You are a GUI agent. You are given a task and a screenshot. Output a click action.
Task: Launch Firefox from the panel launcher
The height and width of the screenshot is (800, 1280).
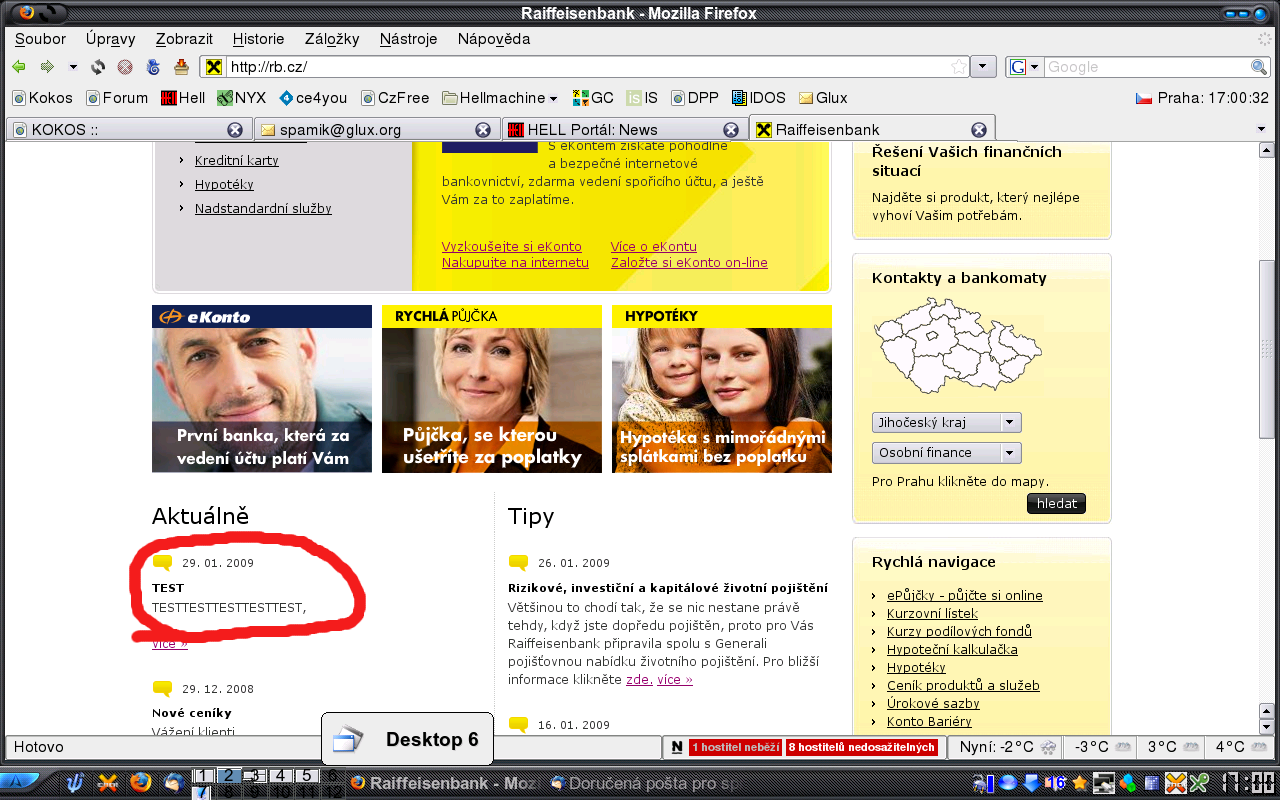140,782
